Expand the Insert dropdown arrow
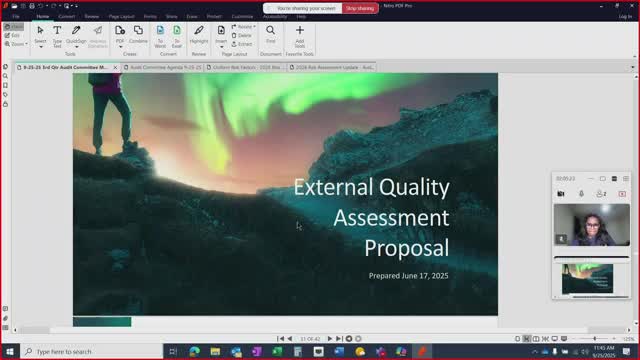Screen dimensions: 640x360 [x=221, y=47]
